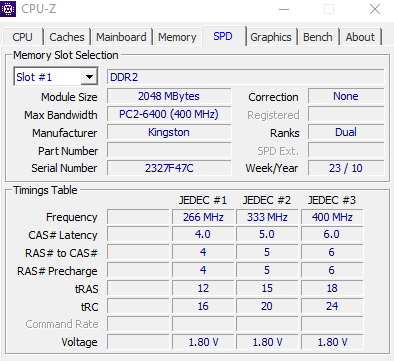Image resolution: width=394 pixels, height=361 pixels.
Task: Click the Week/Year value 23 / 10
Action: coord(346,168)
